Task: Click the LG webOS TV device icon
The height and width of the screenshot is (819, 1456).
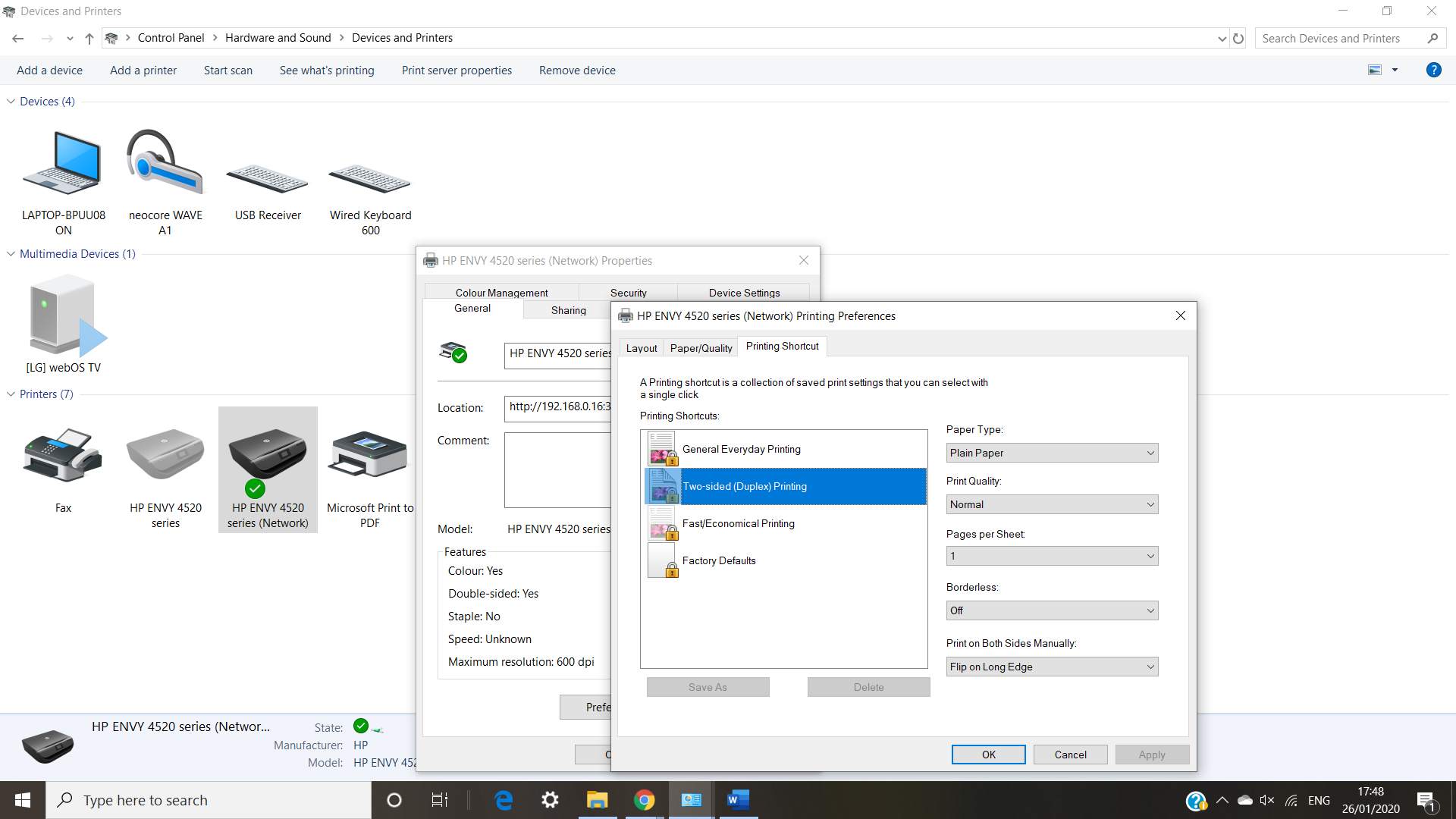Action: coord(64,317)
